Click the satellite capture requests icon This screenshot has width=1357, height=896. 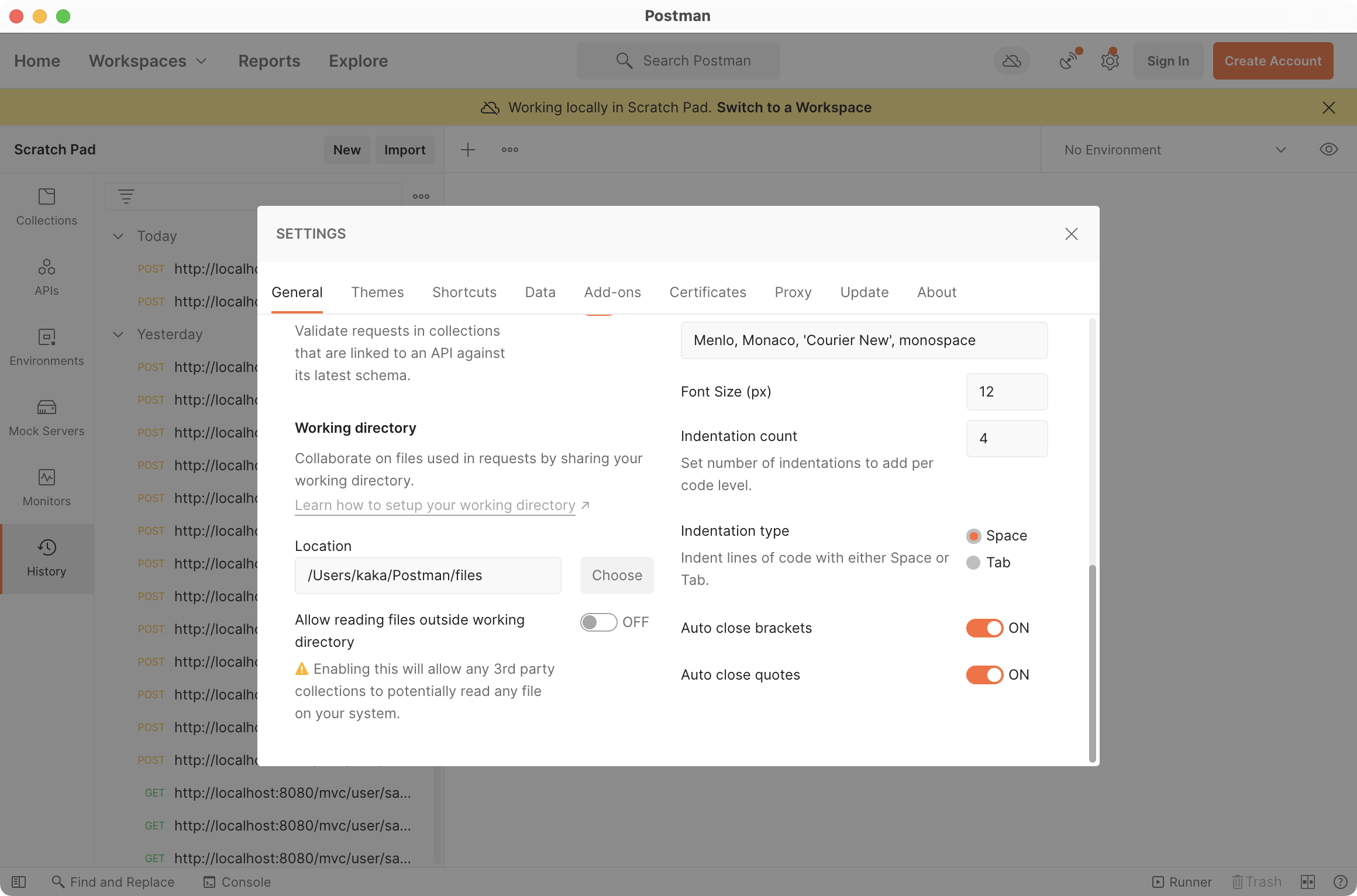(1069, 61)
